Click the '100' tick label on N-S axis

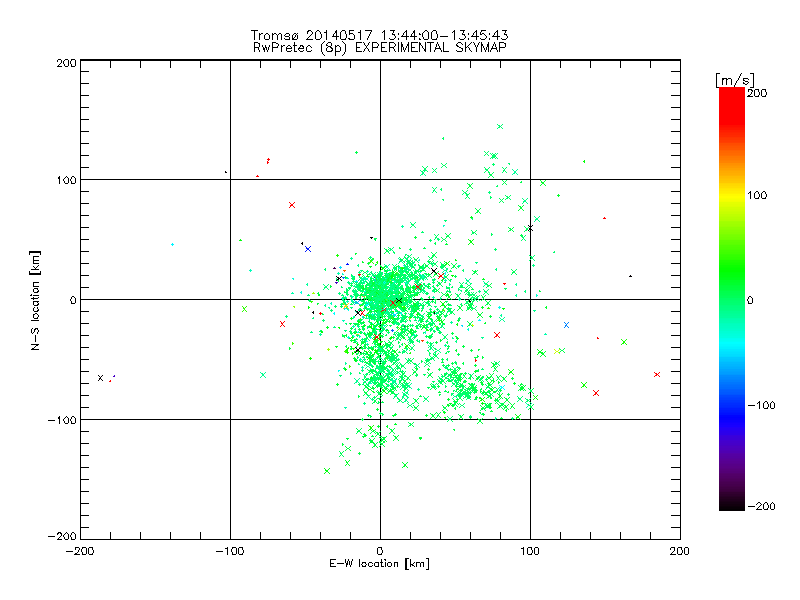tap(66, 180)
